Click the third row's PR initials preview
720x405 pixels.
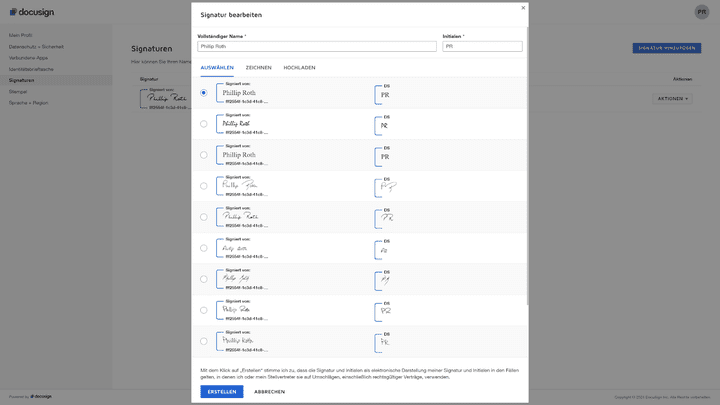point(385,157)
